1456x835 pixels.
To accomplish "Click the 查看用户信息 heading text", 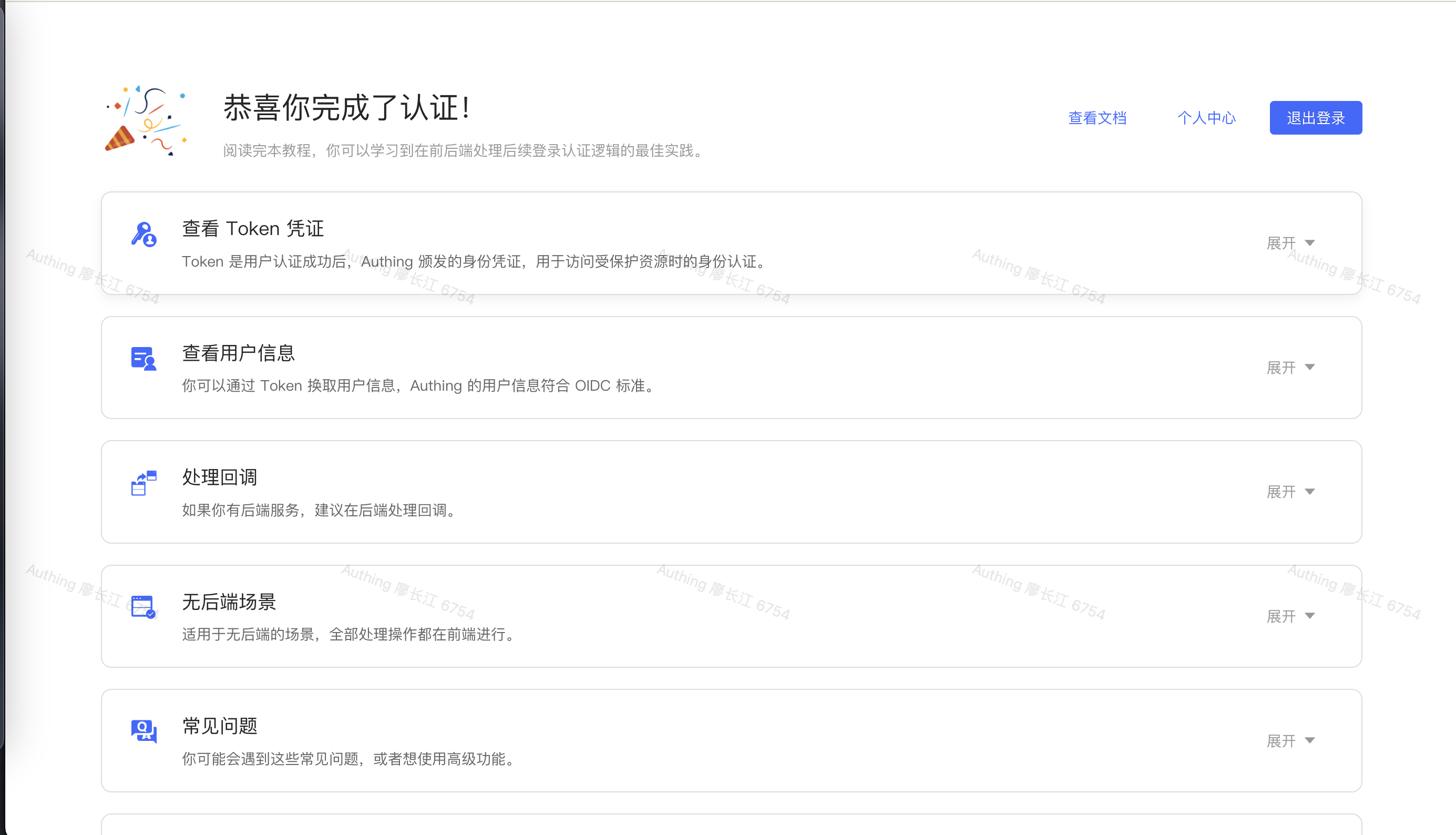I will 239,353.
